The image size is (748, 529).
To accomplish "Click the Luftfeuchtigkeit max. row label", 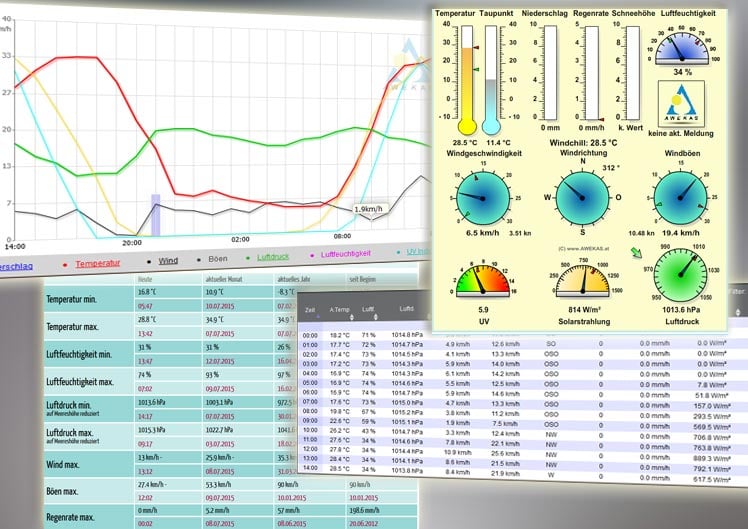I will click(80, 382).
